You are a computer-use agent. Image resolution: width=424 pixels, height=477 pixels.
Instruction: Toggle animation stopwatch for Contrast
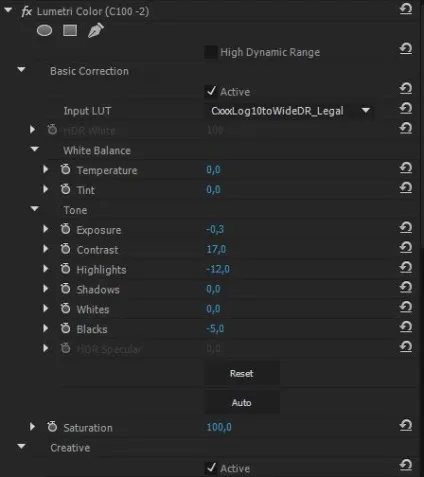coord(65,249)
